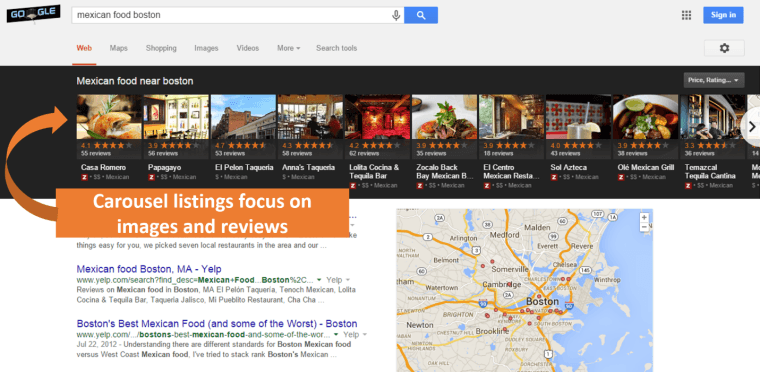
Task: Click the carousel next arrow
Action: pyautogui.click(x=752, y=127)
